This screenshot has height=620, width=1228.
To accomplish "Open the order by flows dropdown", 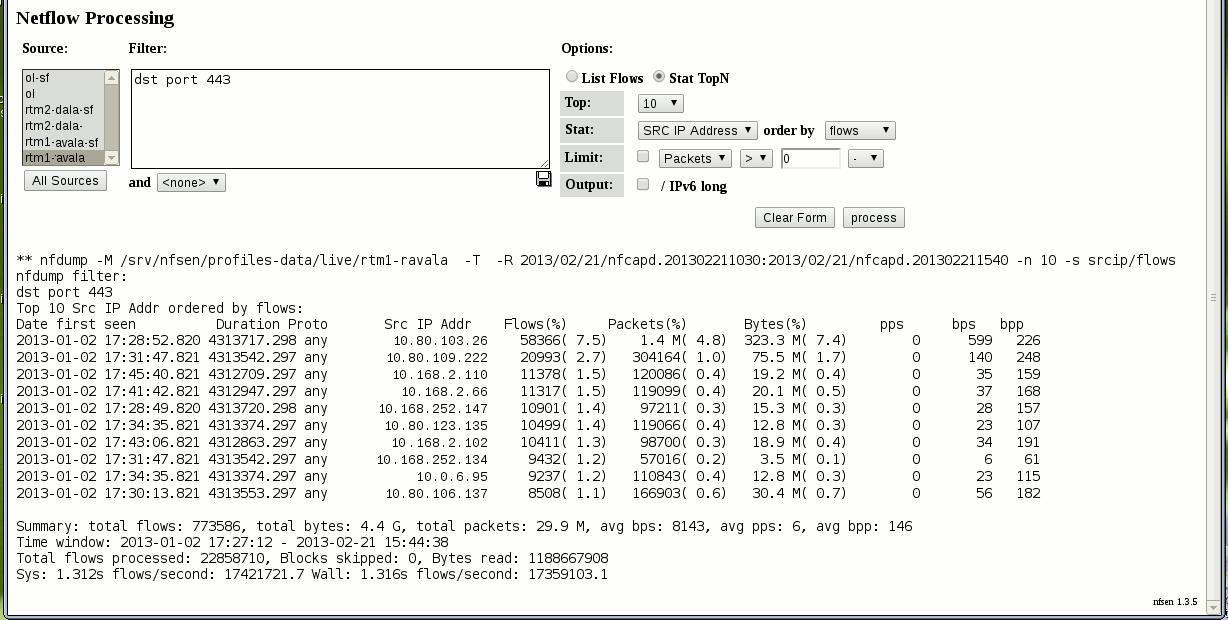I will point(860,130).
